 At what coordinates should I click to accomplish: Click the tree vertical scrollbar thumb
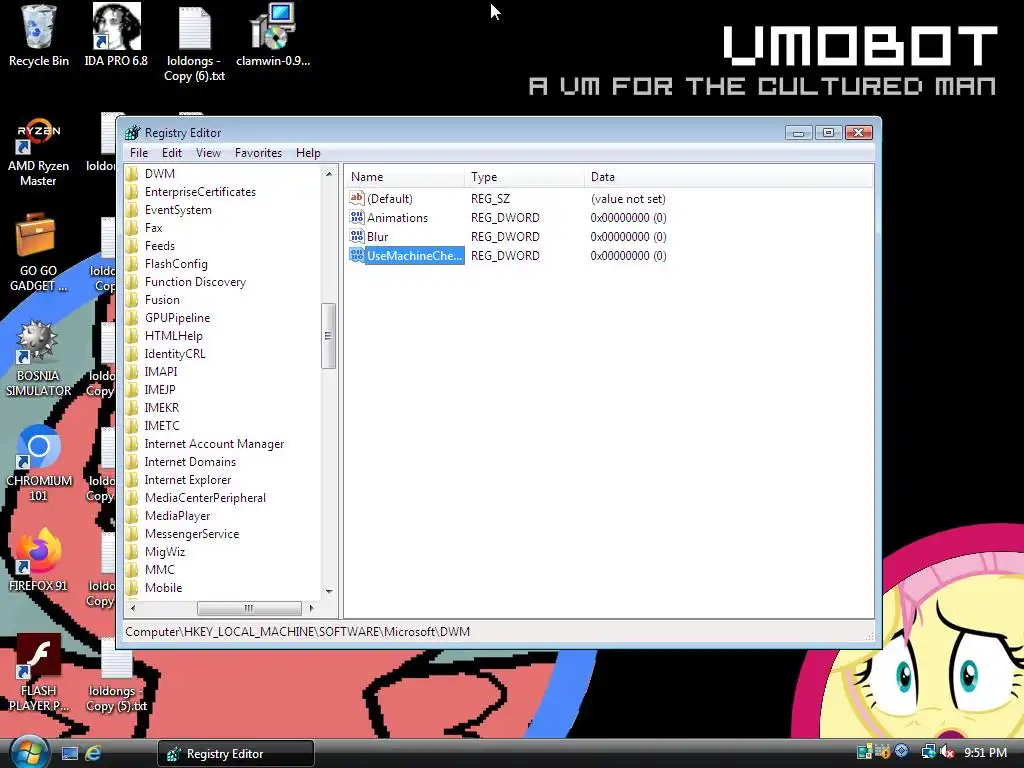coord(328,336)
